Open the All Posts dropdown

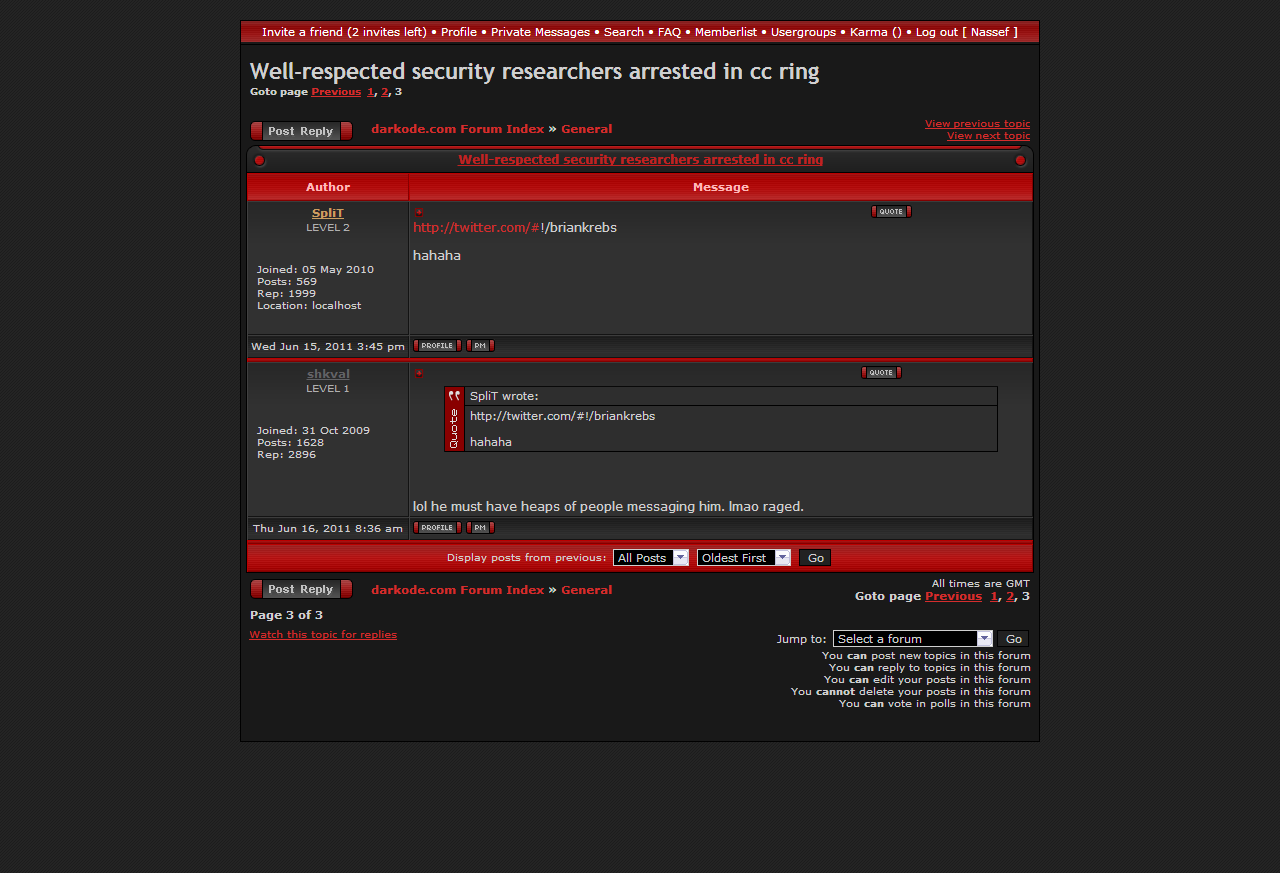coord(650,558)
